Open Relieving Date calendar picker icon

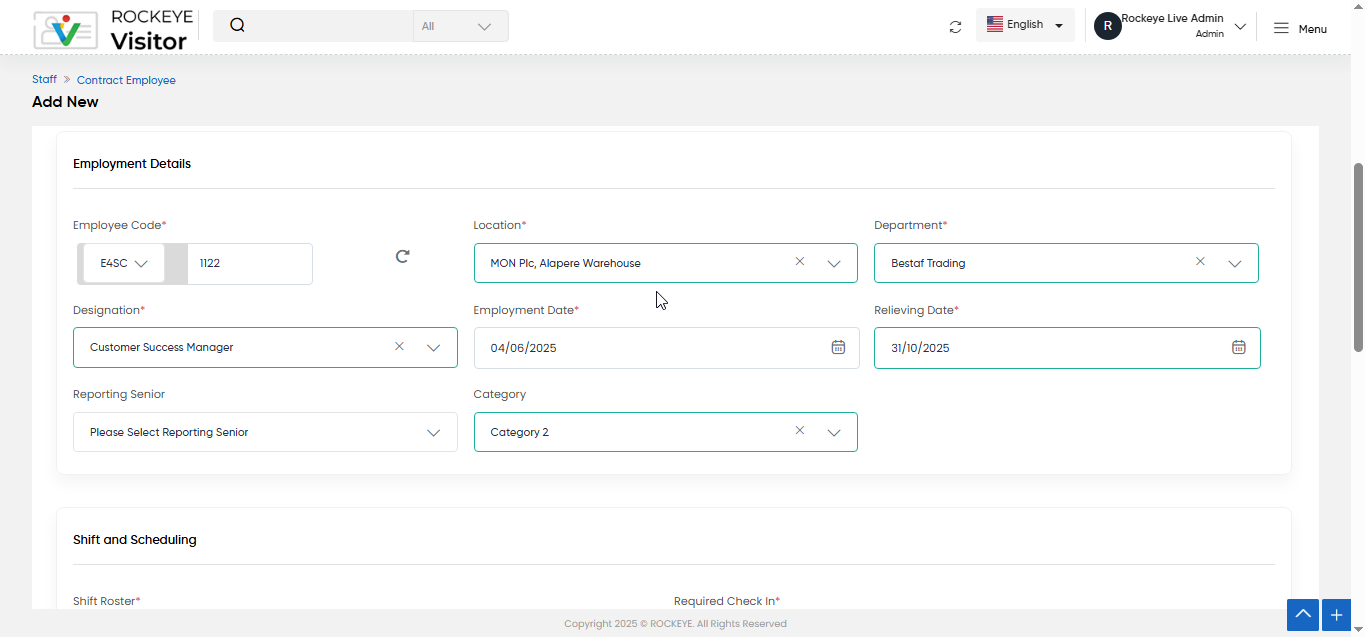tap(1238, 347)
